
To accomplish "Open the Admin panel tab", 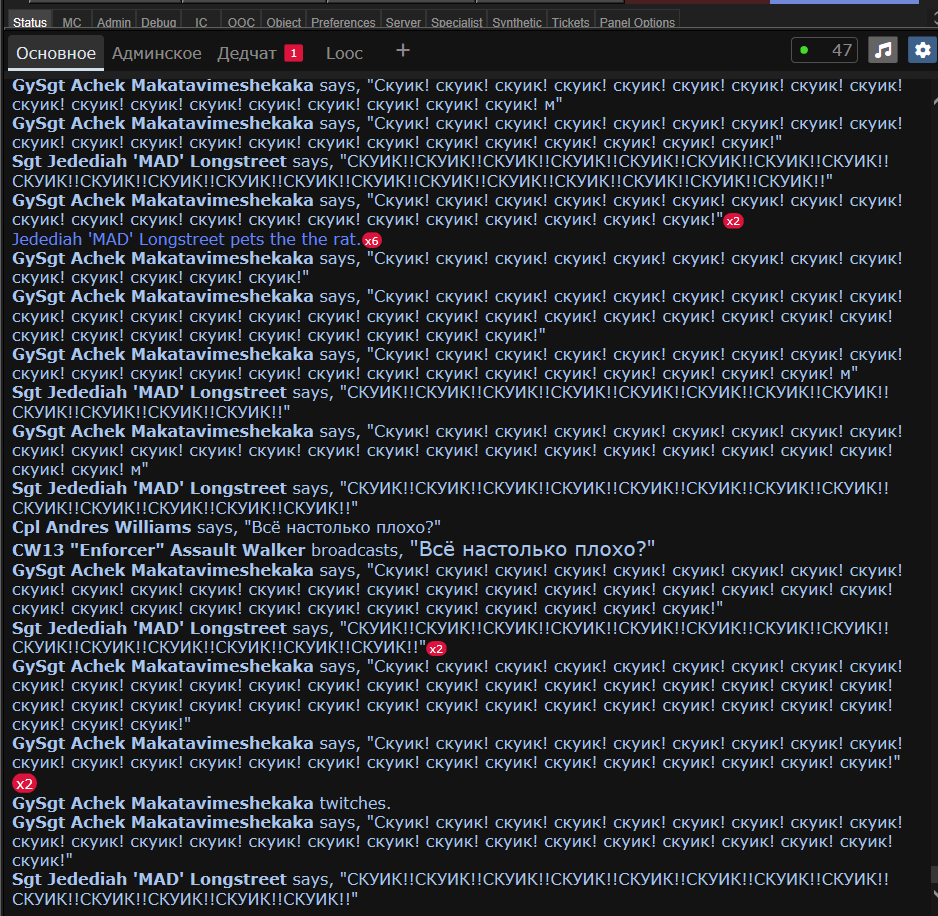I will click(114, 22).
